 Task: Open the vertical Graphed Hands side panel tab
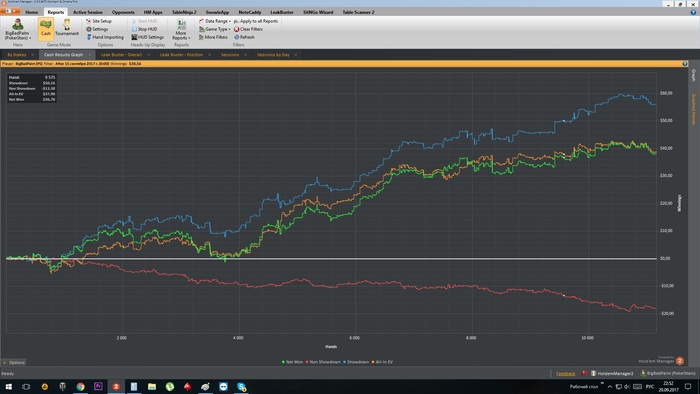click(x=693, y=109)
